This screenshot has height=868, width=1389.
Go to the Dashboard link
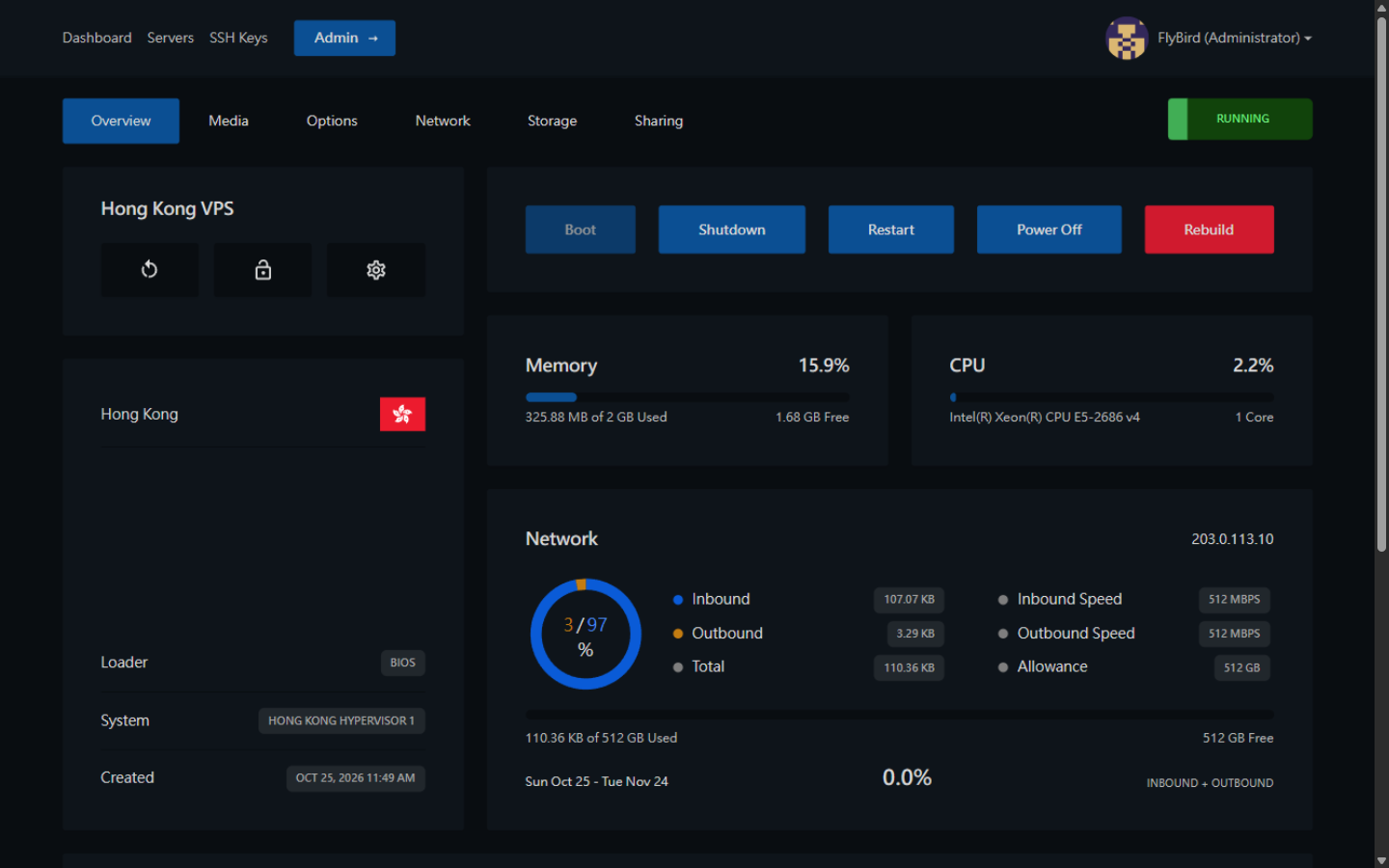(x=97, y=38)
